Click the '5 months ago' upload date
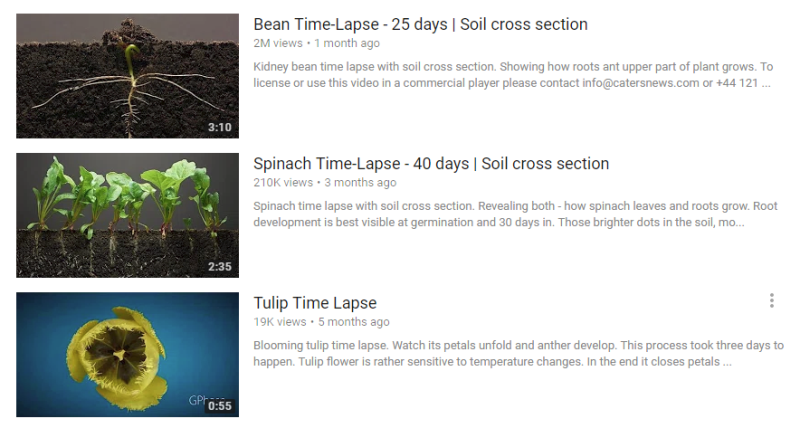Viewport: 800px width, 428px height. (353, 322)
